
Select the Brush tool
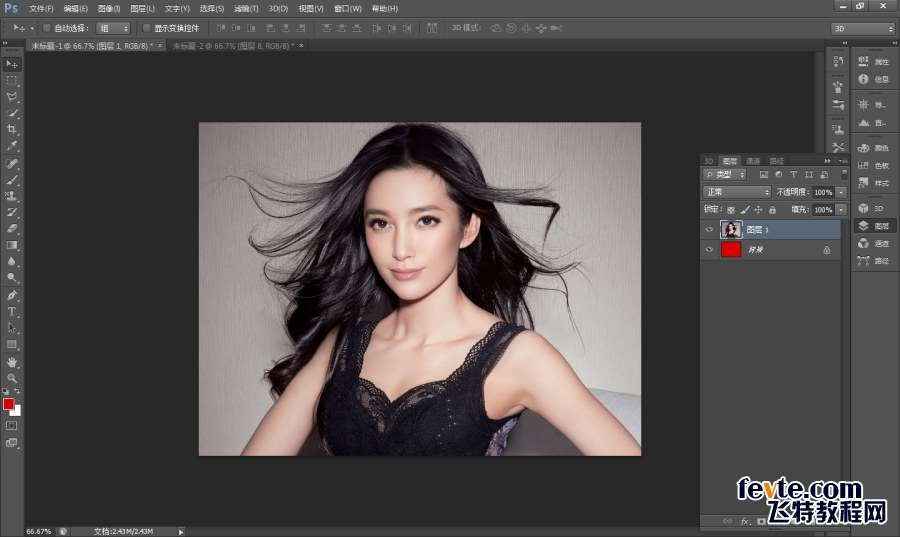11,180
